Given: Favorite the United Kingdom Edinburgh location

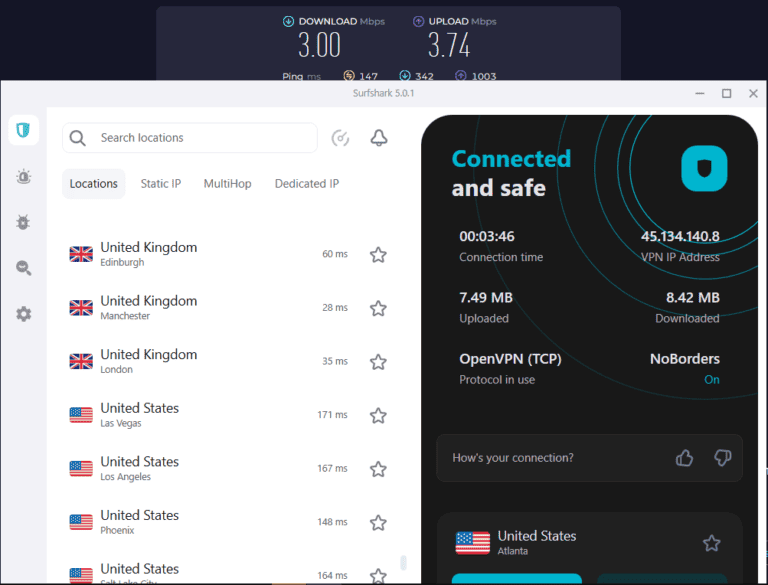Looking at the screenshot, I should pyautogui.click(x=378, y=255).
